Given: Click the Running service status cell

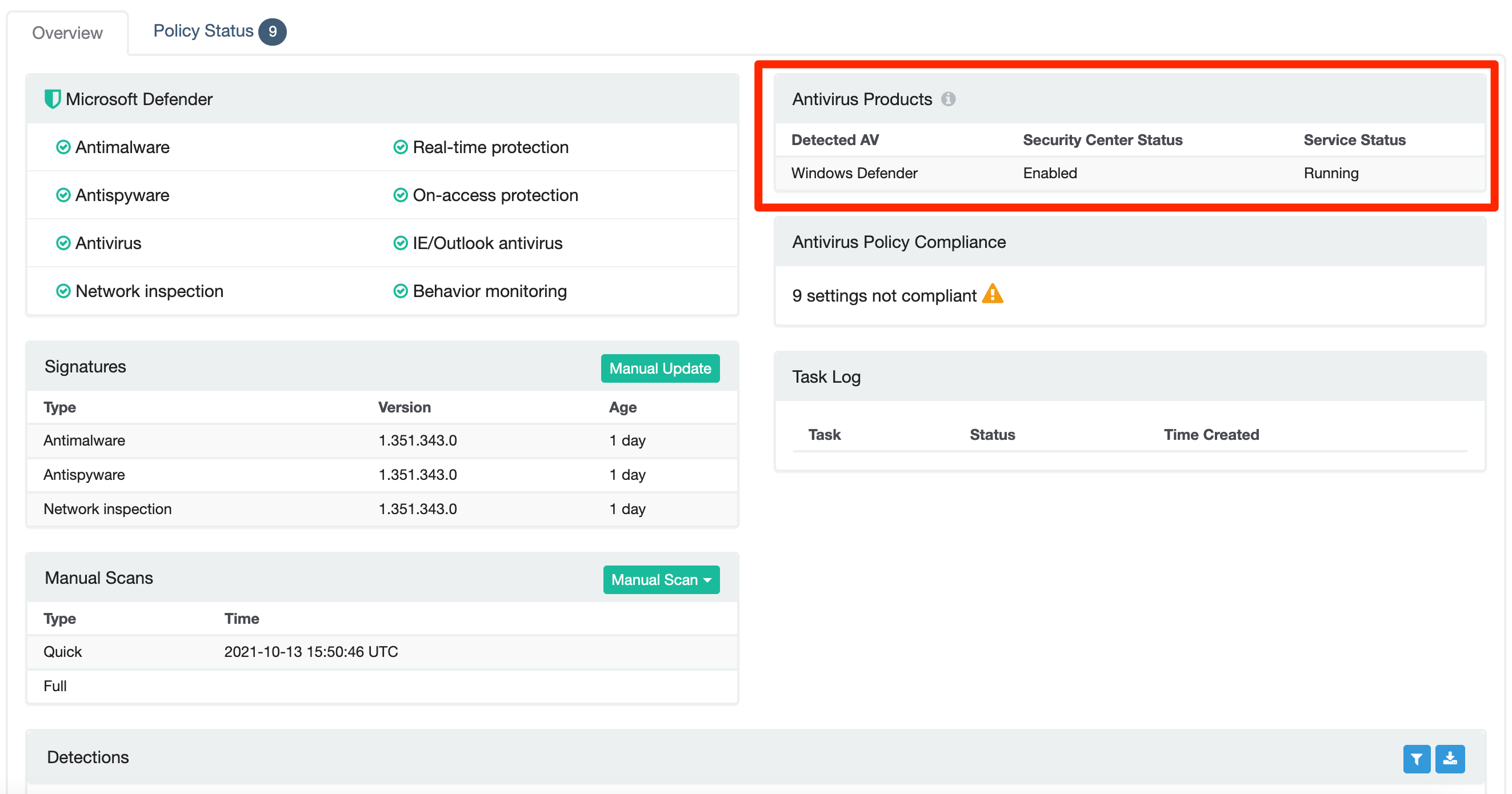Looking at the screenshot, I should coord(1331,173).
